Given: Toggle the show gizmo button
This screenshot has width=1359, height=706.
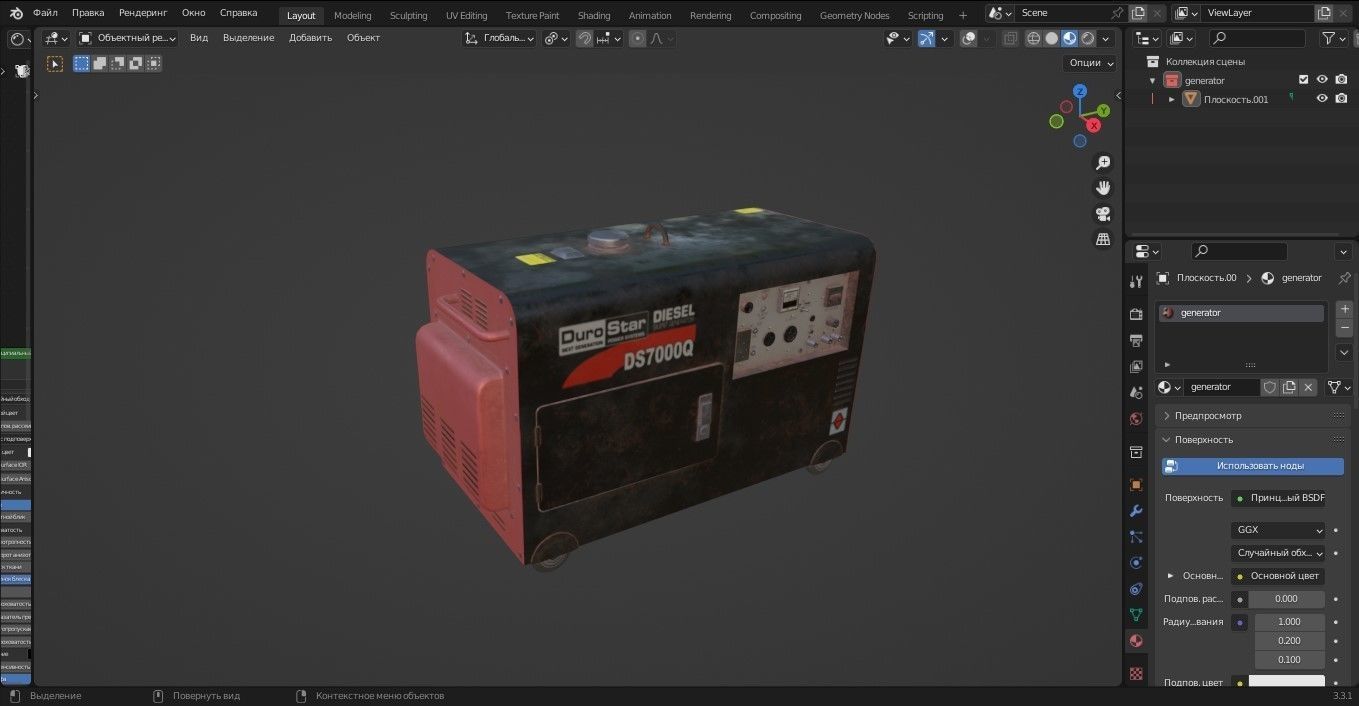Looking at the screenshot, I should click(927, 38).
